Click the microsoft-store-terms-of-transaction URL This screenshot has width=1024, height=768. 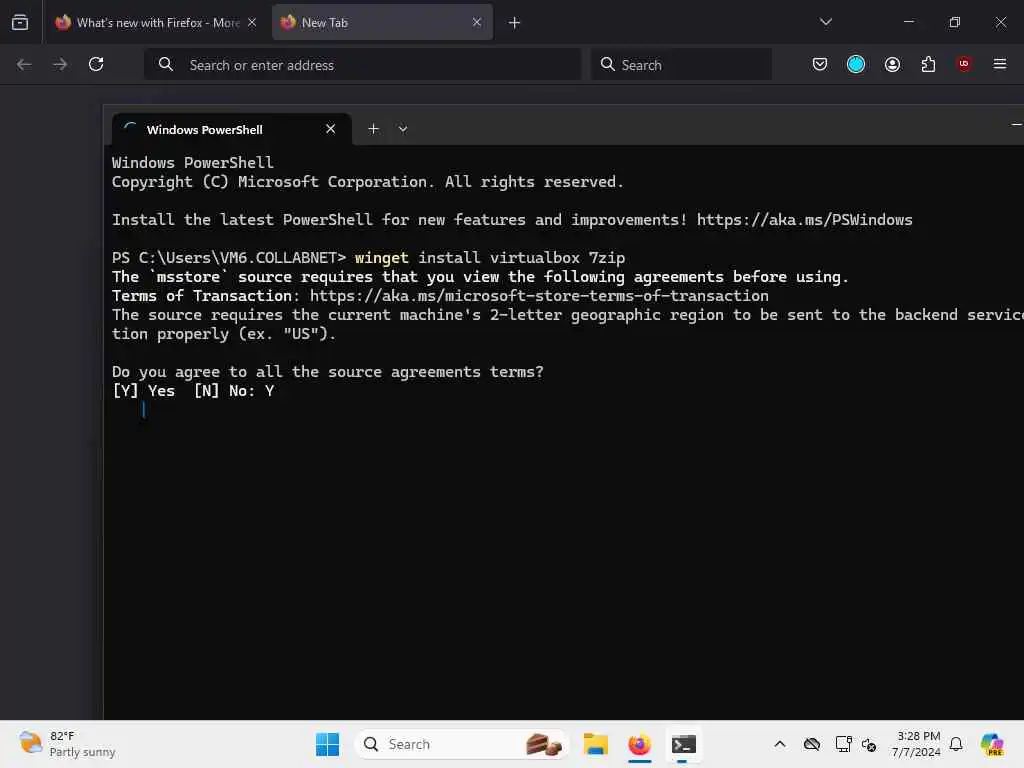(x=539, y=296)
